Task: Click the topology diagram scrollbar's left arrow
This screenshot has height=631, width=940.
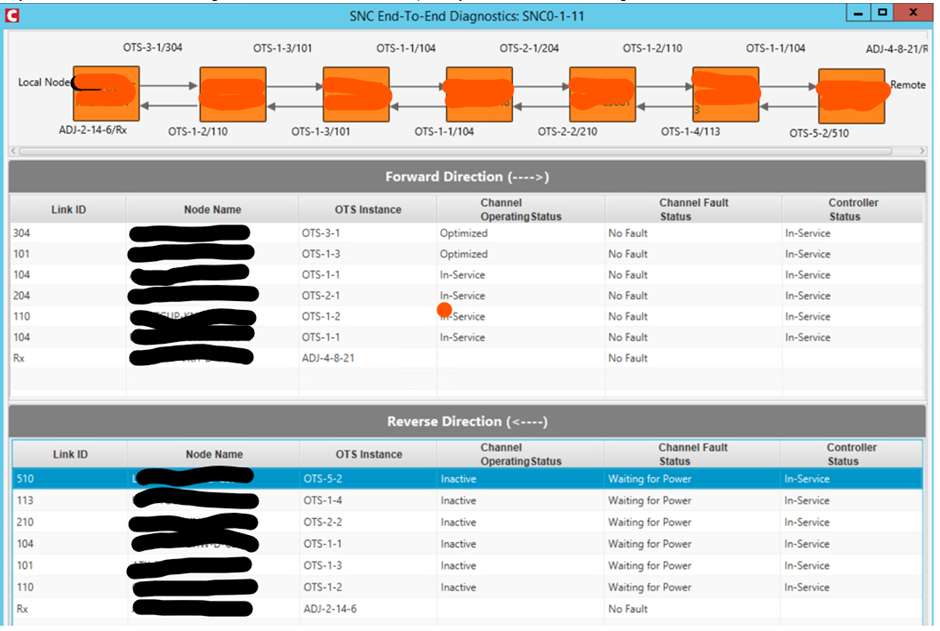Action: tap(14, 151)
